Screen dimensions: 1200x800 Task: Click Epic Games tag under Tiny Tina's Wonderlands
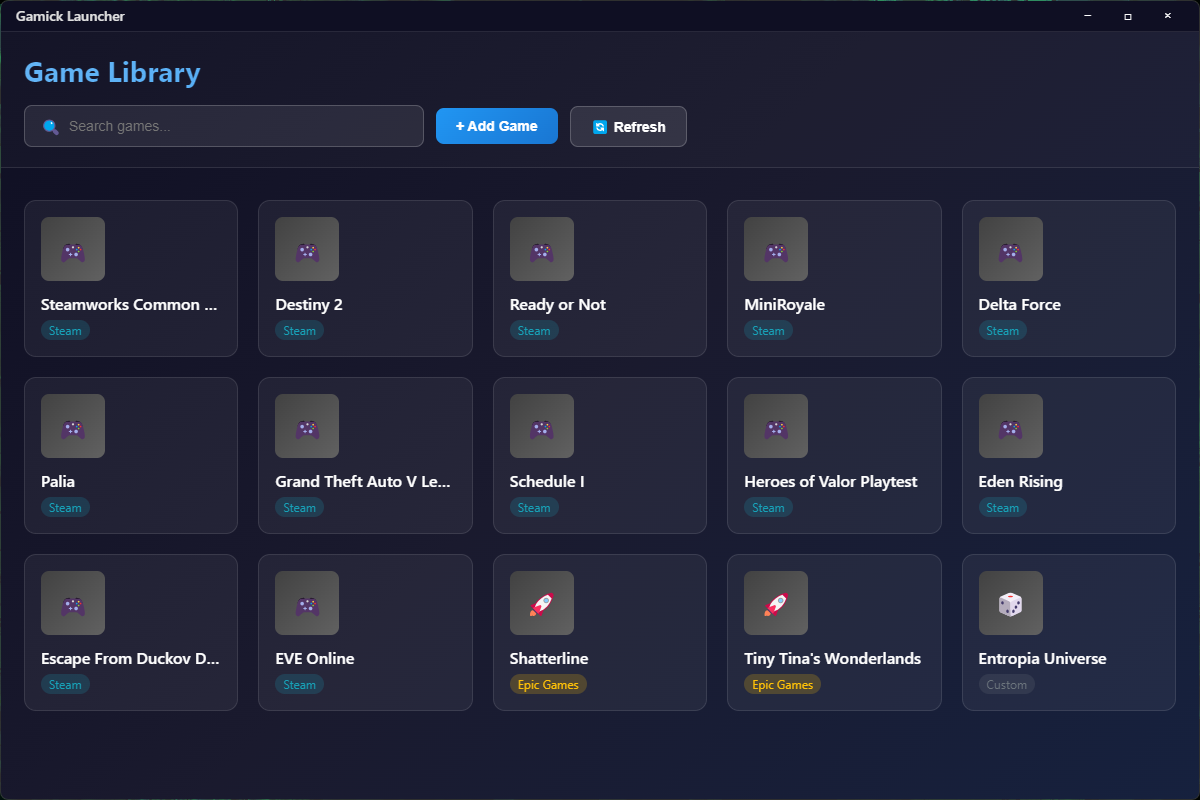click(782, 685)
